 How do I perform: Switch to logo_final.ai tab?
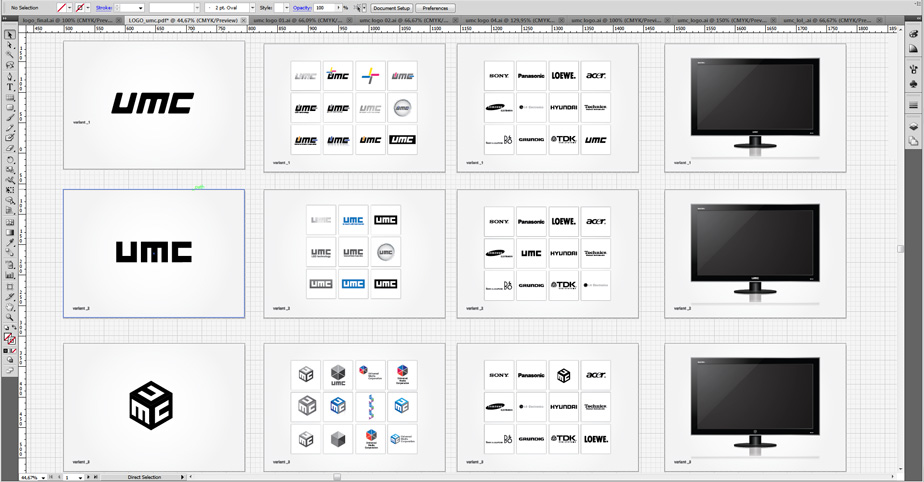click(x=67, y=20)
